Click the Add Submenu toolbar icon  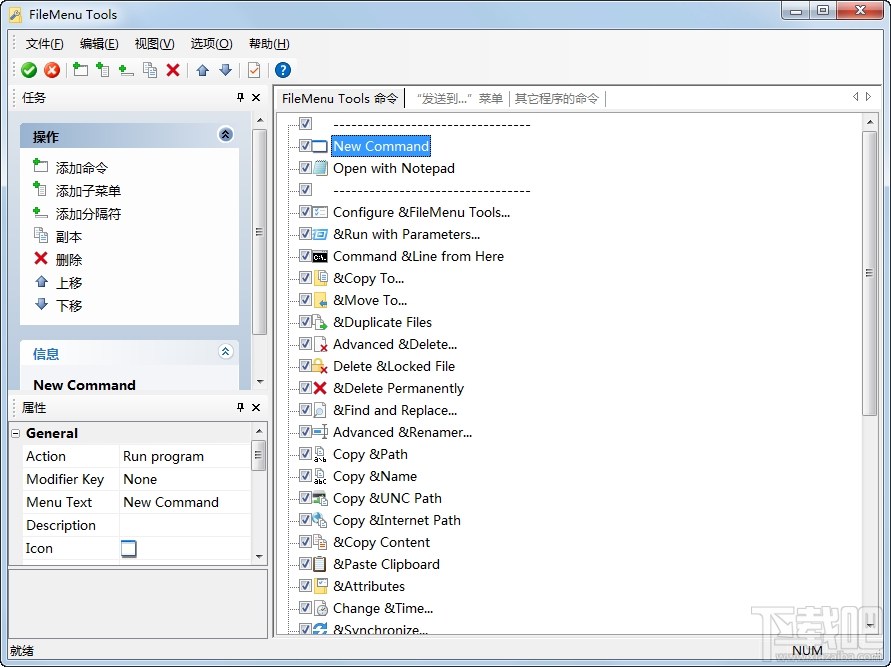pyautogui.click(x=103, y=70)
